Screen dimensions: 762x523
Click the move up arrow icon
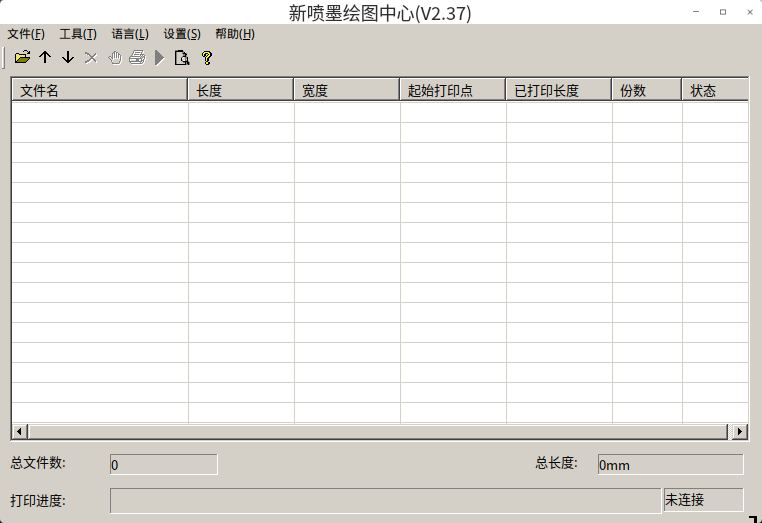(45, 58)
